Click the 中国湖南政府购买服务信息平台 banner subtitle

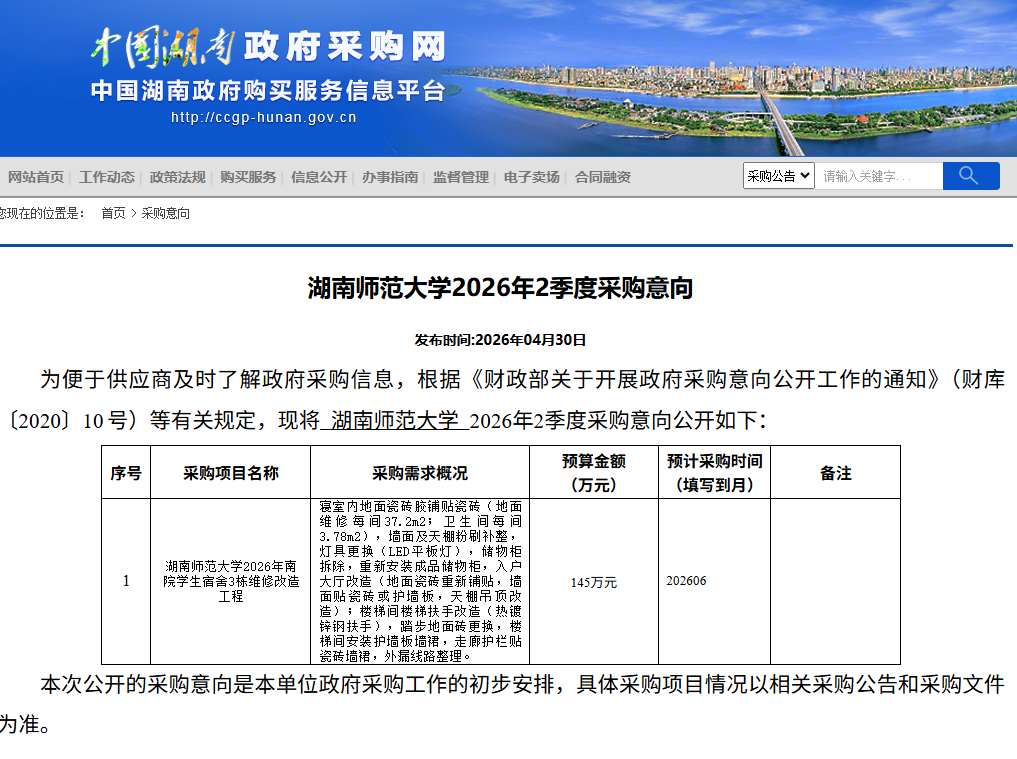coord(268,90)
